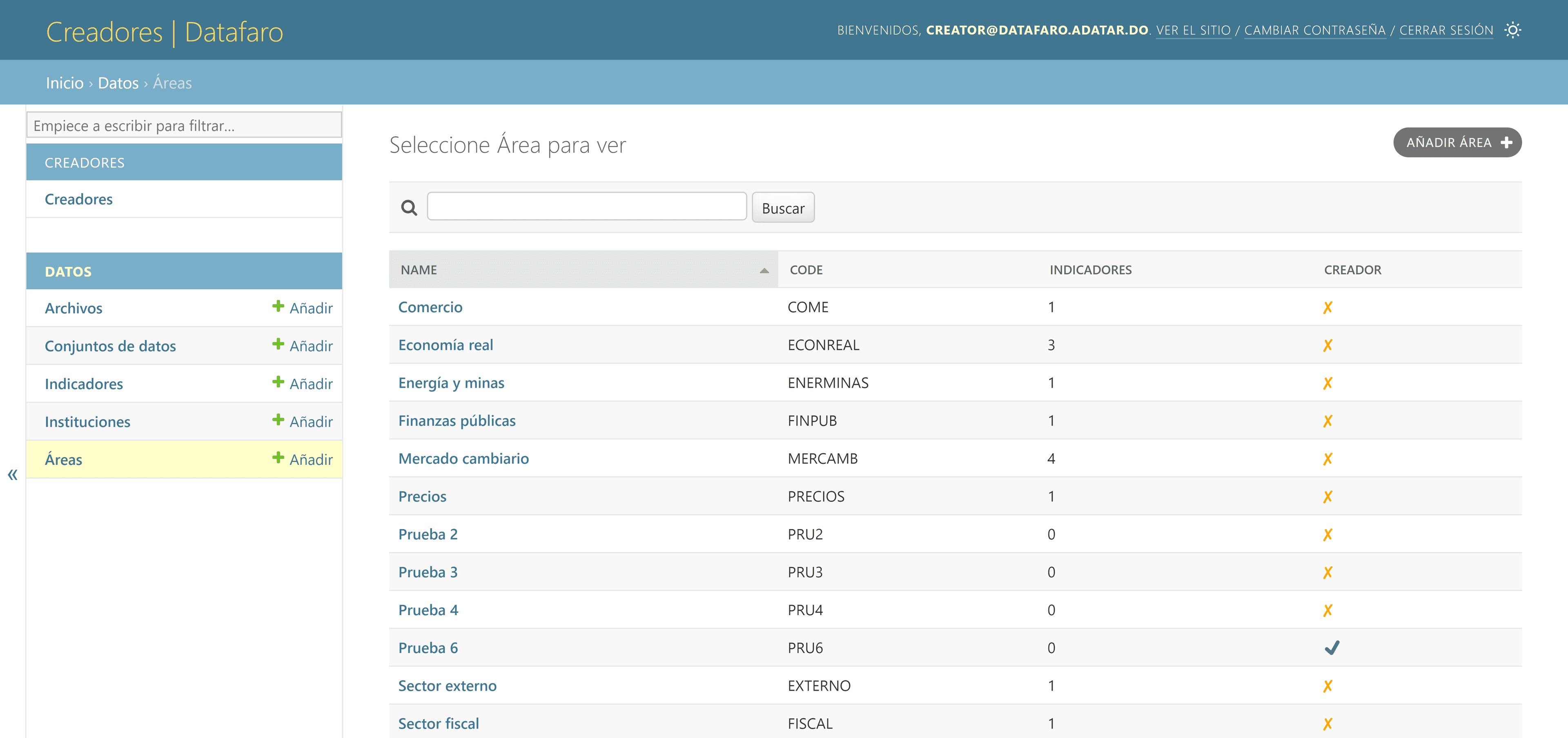The height and width of the screenshot is (738, 1568).
Task: Click the DATOS section header
Action: (68, 271)
